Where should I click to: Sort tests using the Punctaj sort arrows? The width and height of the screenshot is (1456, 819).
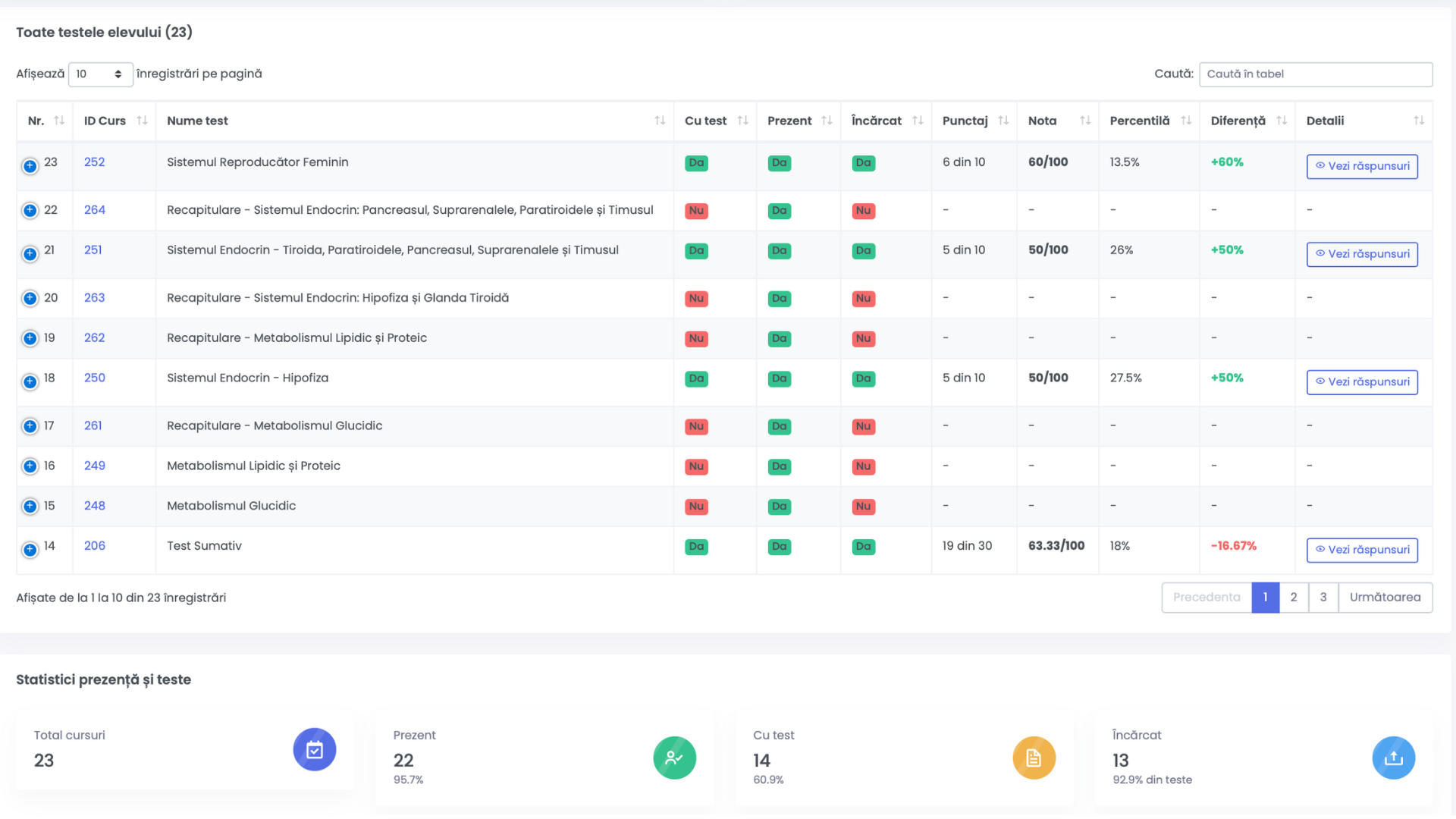click(1004, 120)
